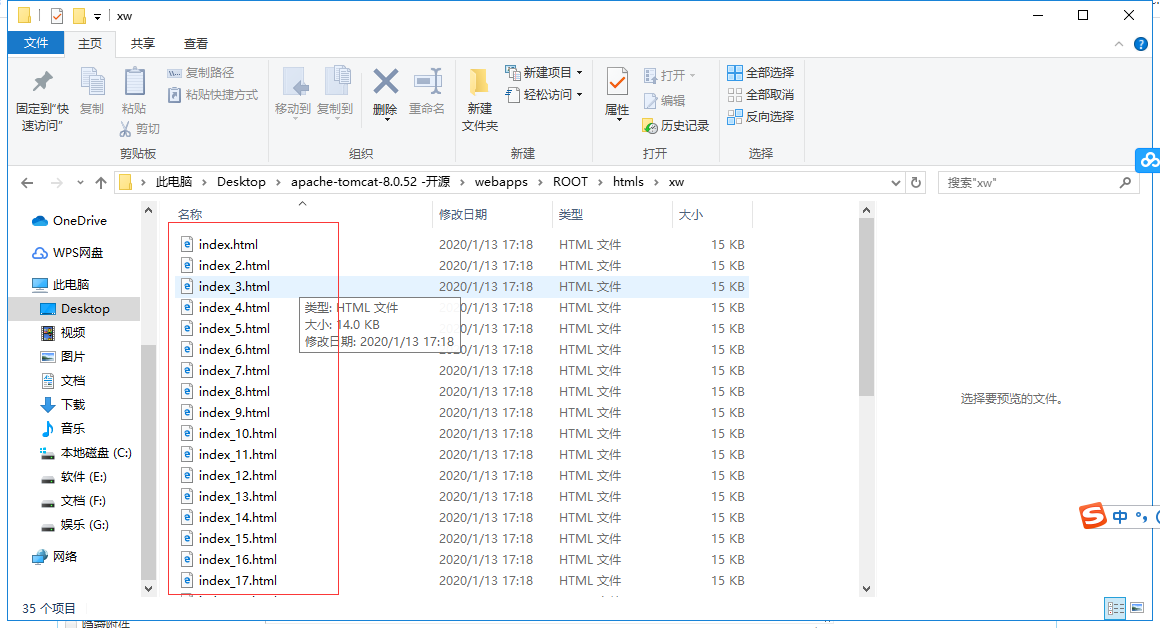
Task: Select 此电脑 in the navigation pane
Action: point(61,284)
